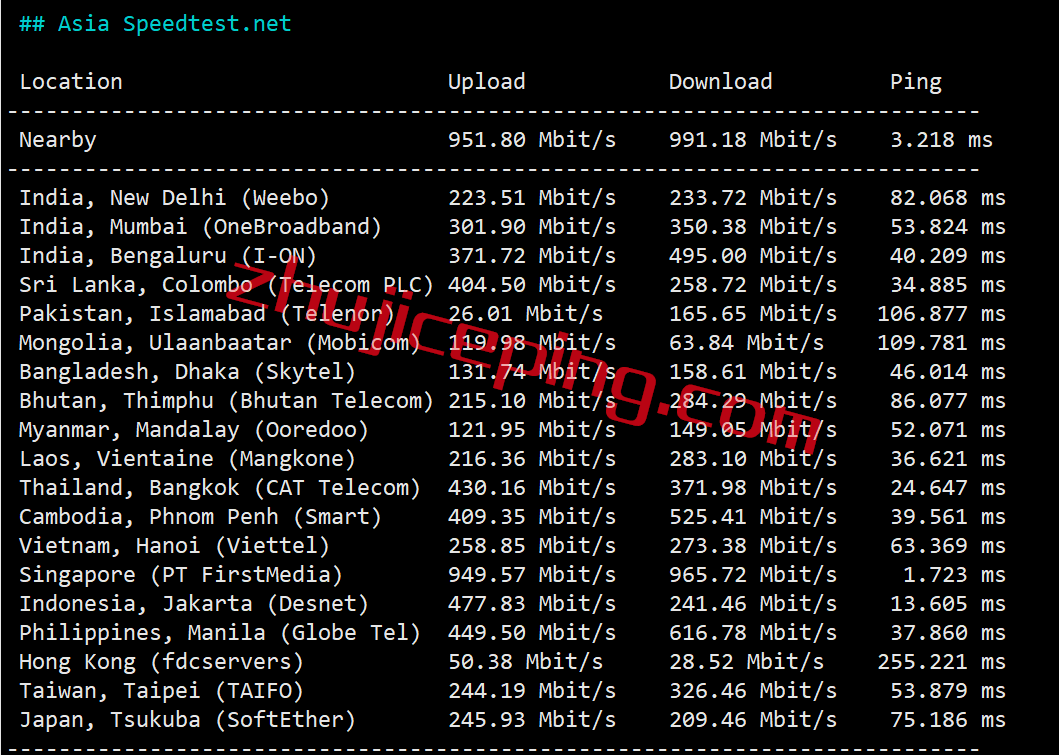Click Mandalay upload '121.95 Mbit/s'
Viewport: 1059px width, 755px height.
532,430
